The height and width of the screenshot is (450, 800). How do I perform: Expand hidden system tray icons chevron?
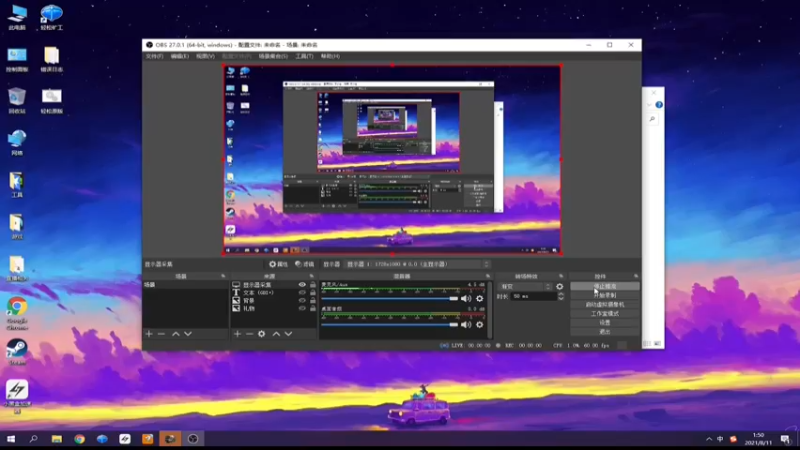tap(709, 439)
